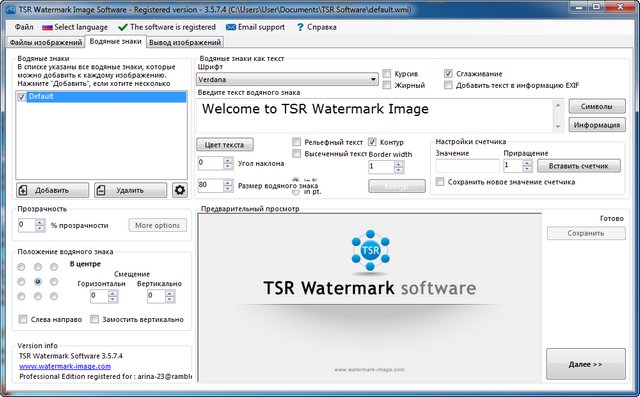Open www.watermark-image.com link
The image size is (640, 397).
click(x=65, y=366)
